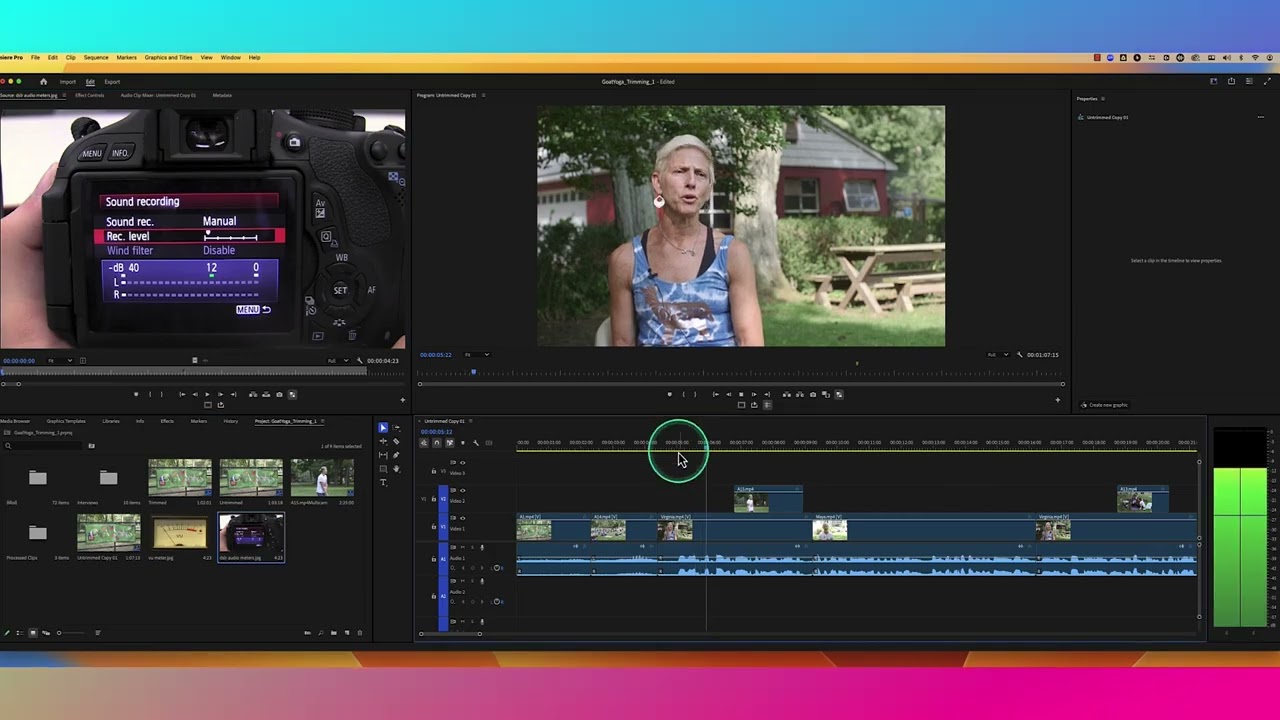This screenshot has height=720, width=1280.
Task: Select the Track Select Forward tool
Action: (x=396, y=428)
